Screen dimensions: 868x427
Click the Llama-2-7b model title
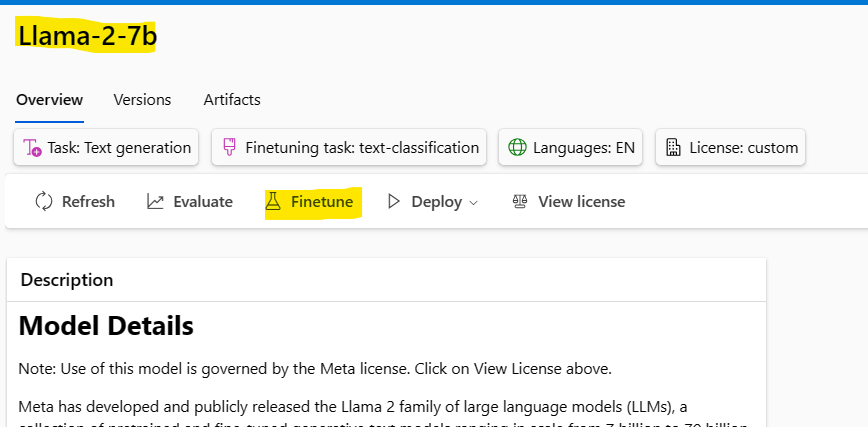click(x=87, y=36)
